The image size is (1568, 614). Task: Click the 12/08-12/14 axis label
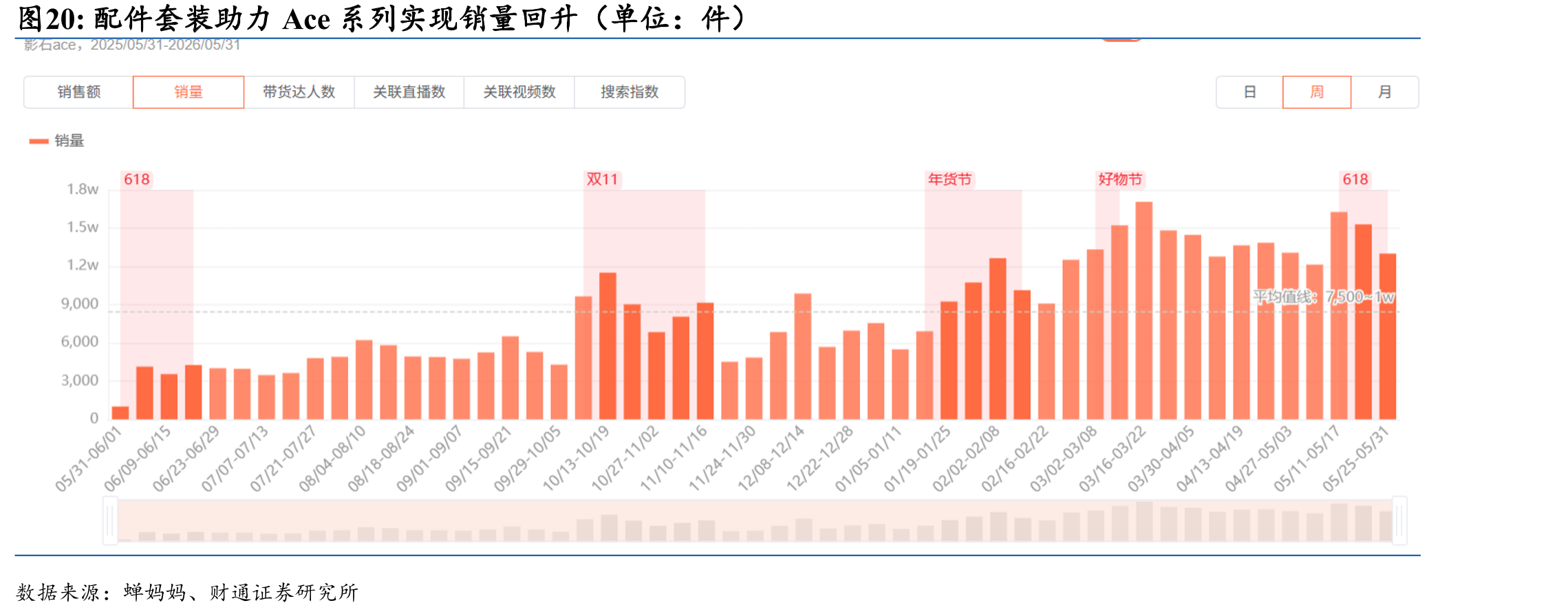tap(771, 459)
